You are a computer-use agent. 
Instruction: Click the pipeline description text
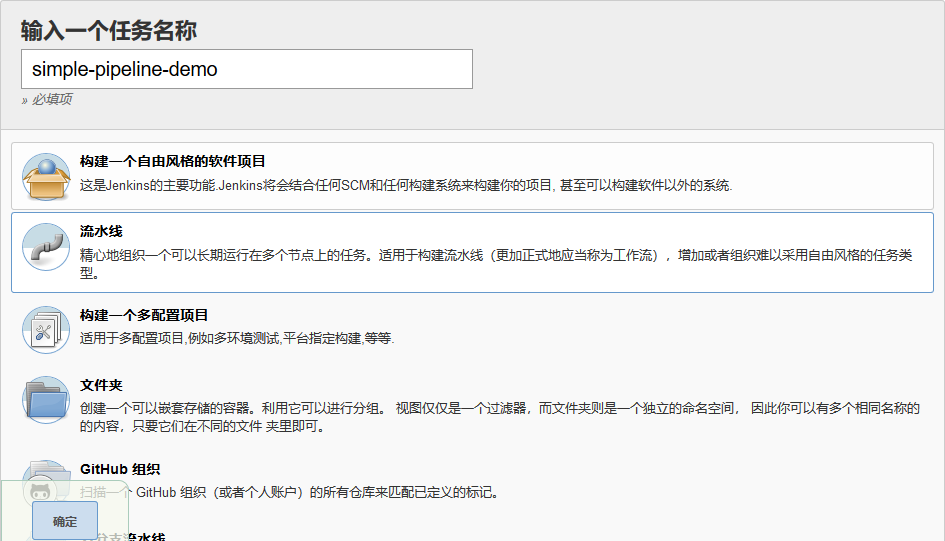(x=496, y=264)
